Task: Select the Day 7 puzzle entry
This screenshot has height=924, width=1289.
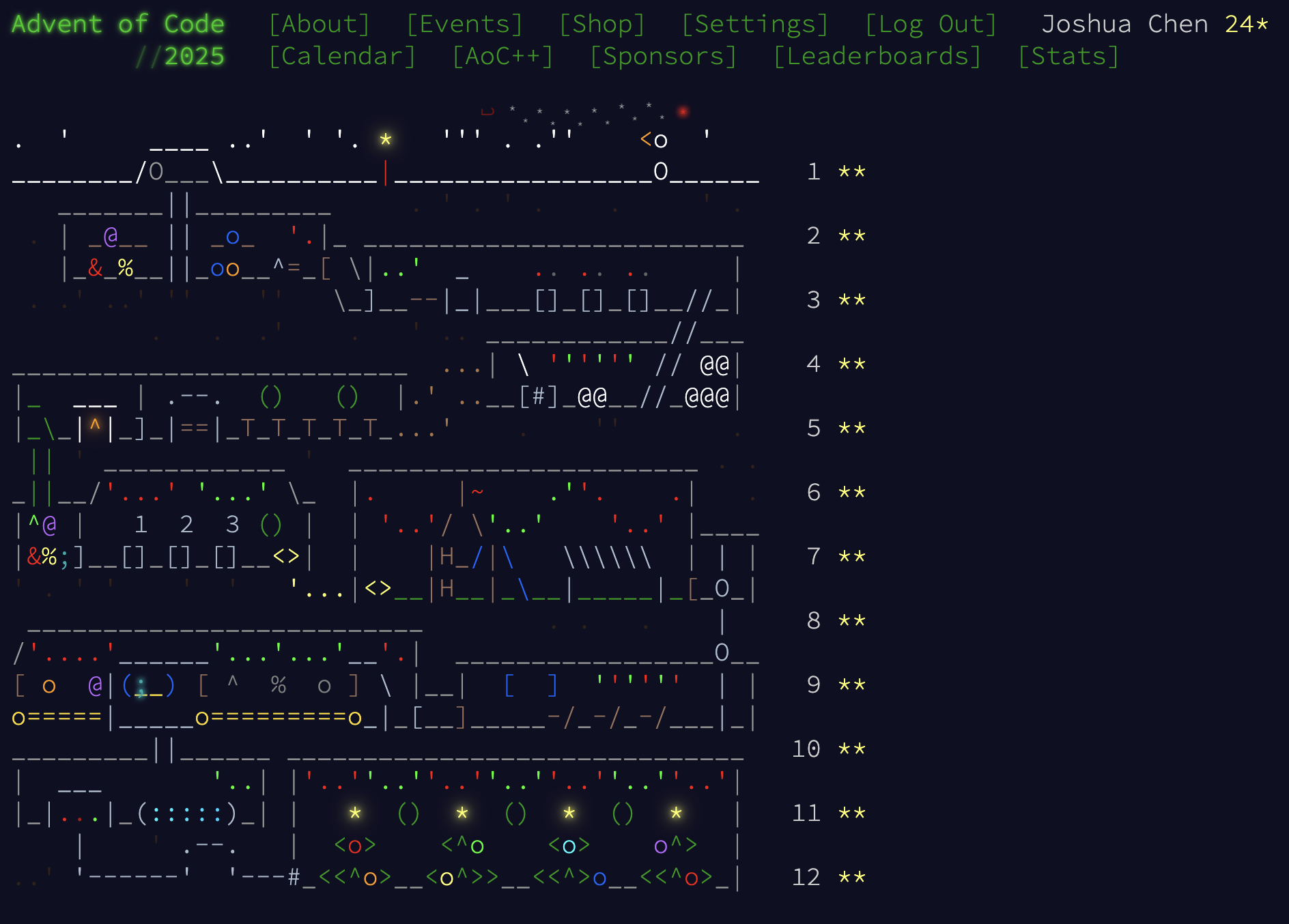Action: pyautogui.click(x=813, y=557)
